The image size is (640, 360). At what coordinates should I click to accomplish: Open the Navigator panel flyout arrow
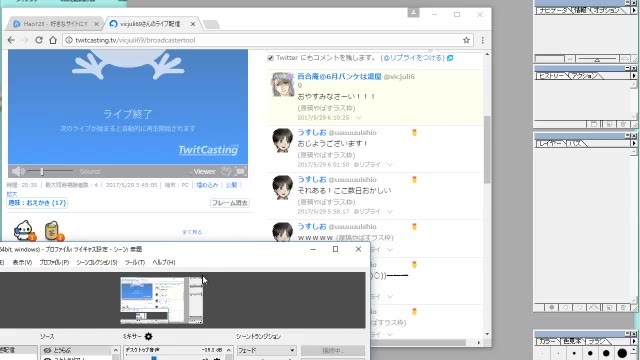[x=634, y=10]
